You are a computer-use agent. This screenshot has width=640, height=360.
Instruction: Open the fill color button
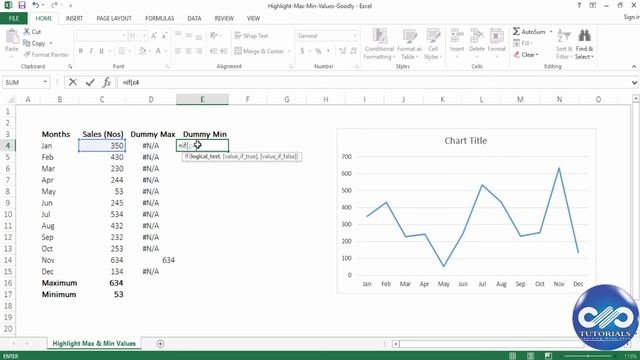click(x=142, y=51)
